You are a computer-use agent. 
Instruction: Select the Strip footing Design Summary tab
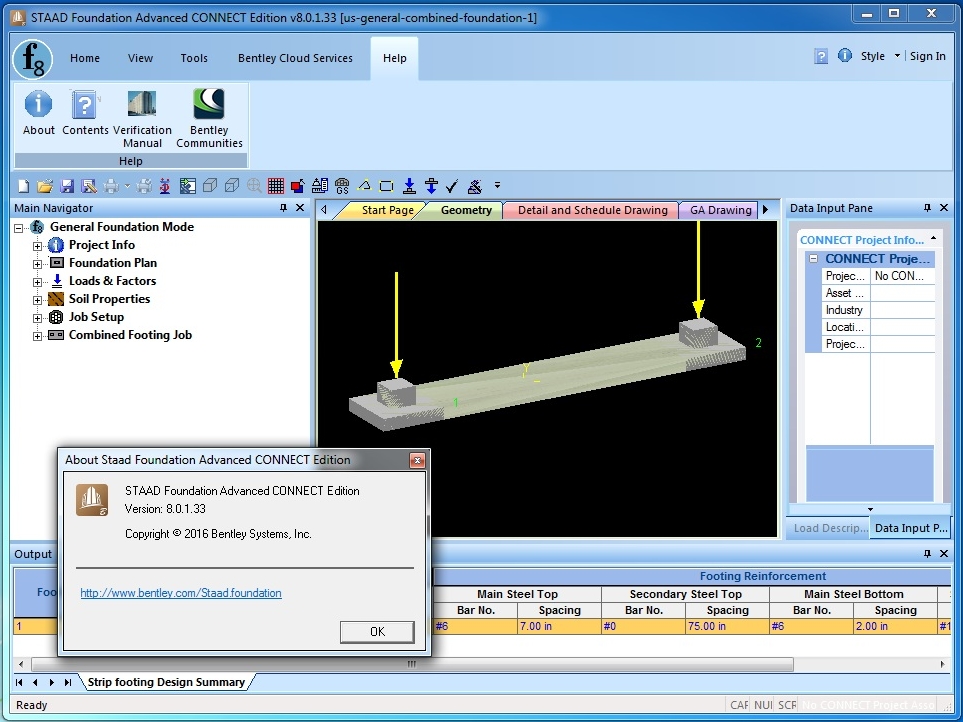coord(166,682)
